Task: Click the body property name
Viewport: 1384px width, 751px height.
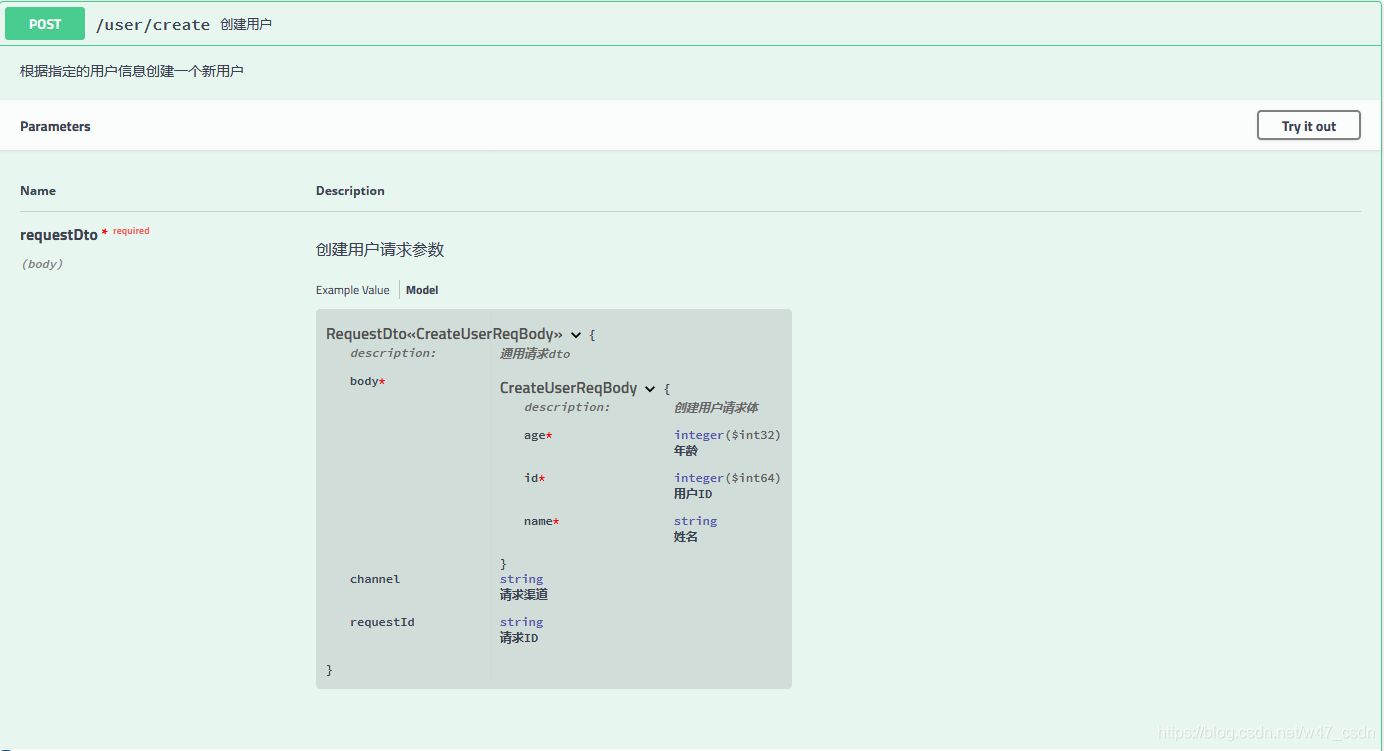Action: click(364, 381)
